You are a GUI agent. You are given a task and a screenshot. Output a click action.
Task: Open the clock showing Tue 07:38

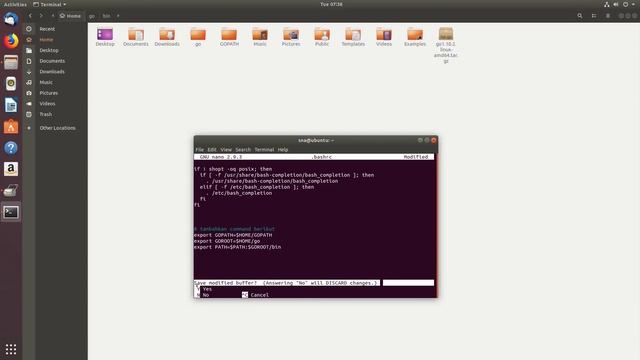pyautogui.click(x=331, y=4)
